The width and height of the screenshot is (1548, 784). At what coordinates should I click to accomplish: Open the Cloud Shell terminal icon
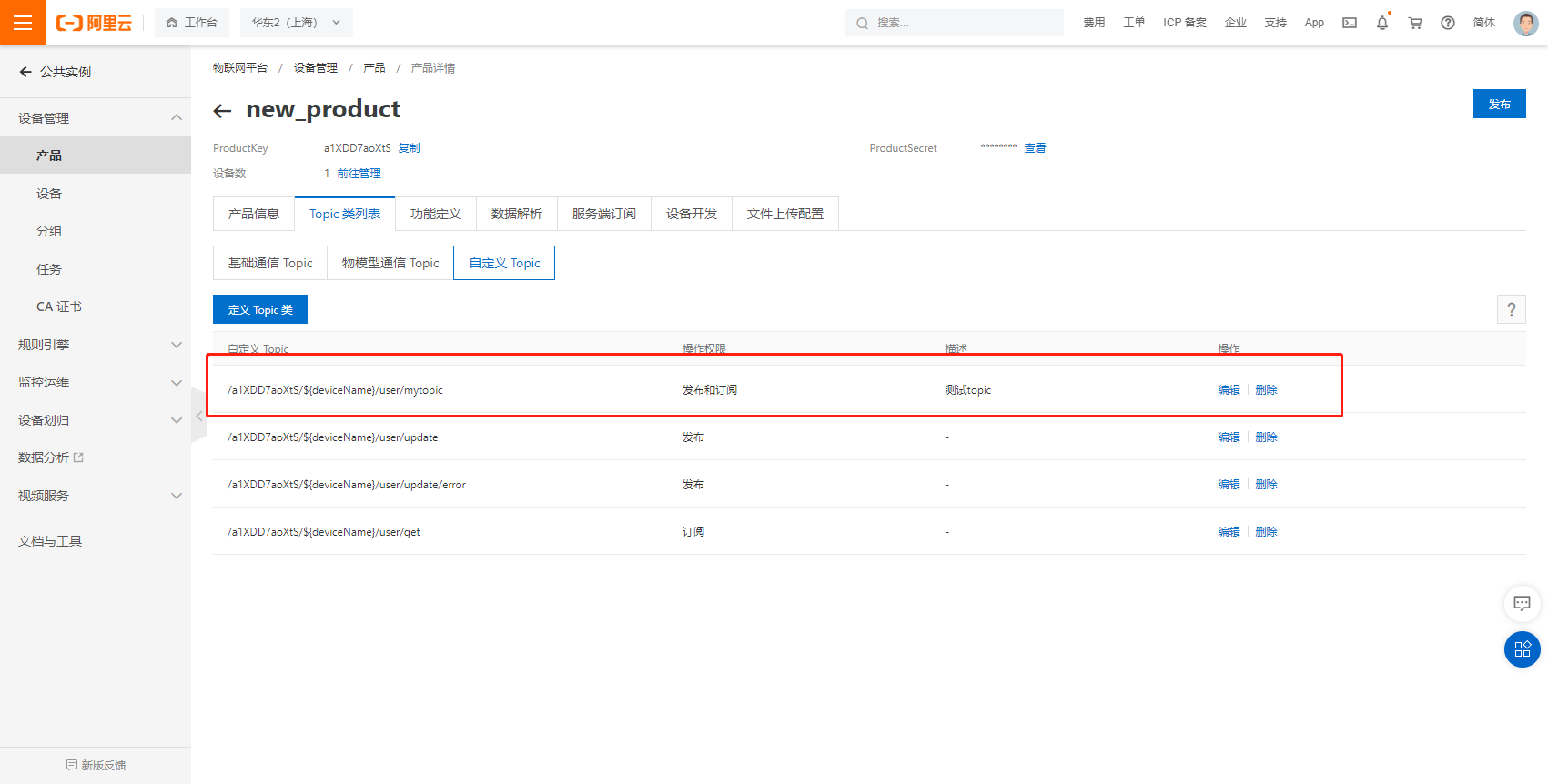click(x=1350, y=23)
